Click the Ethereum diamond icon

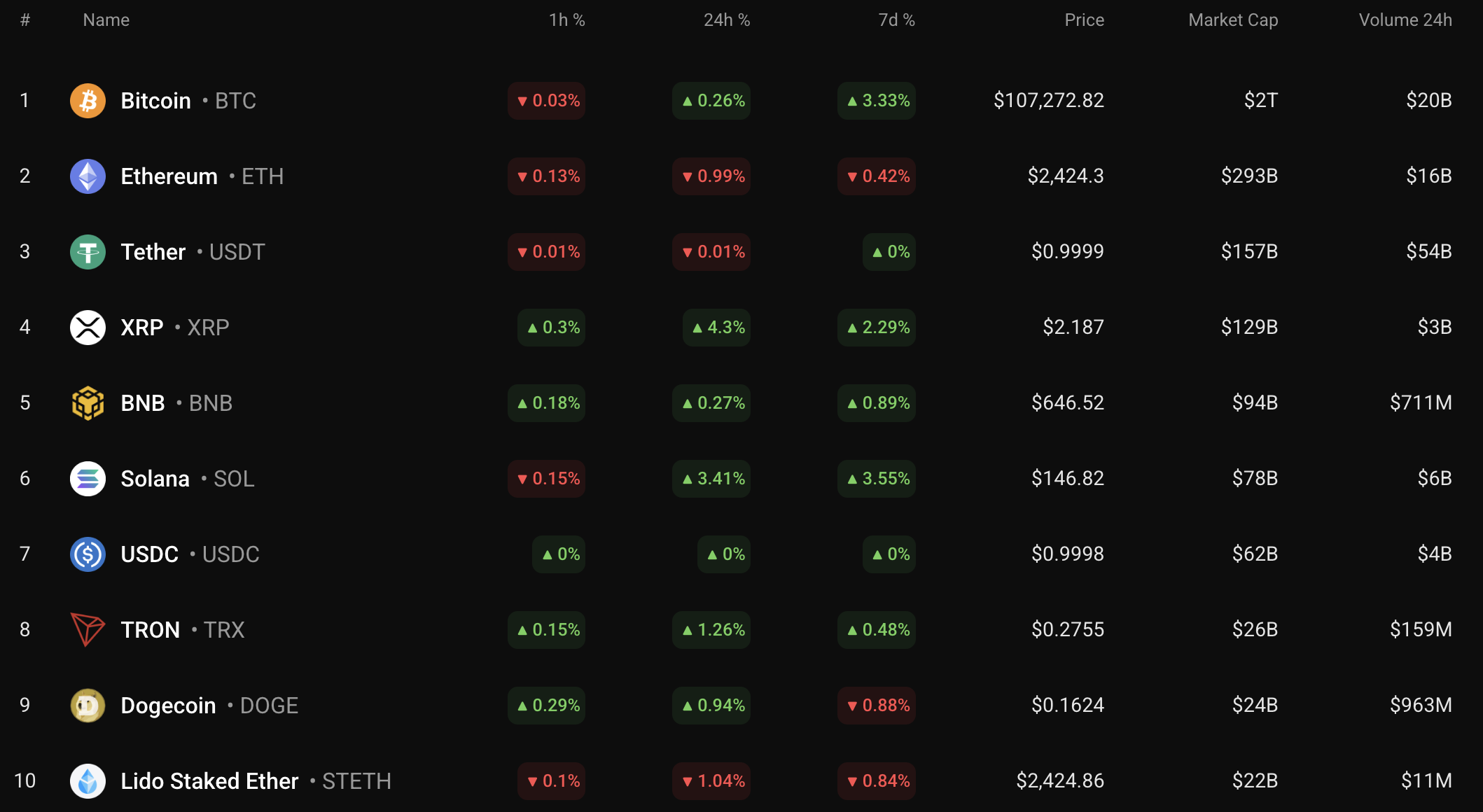pyautogui.click(x=88, y=176)
